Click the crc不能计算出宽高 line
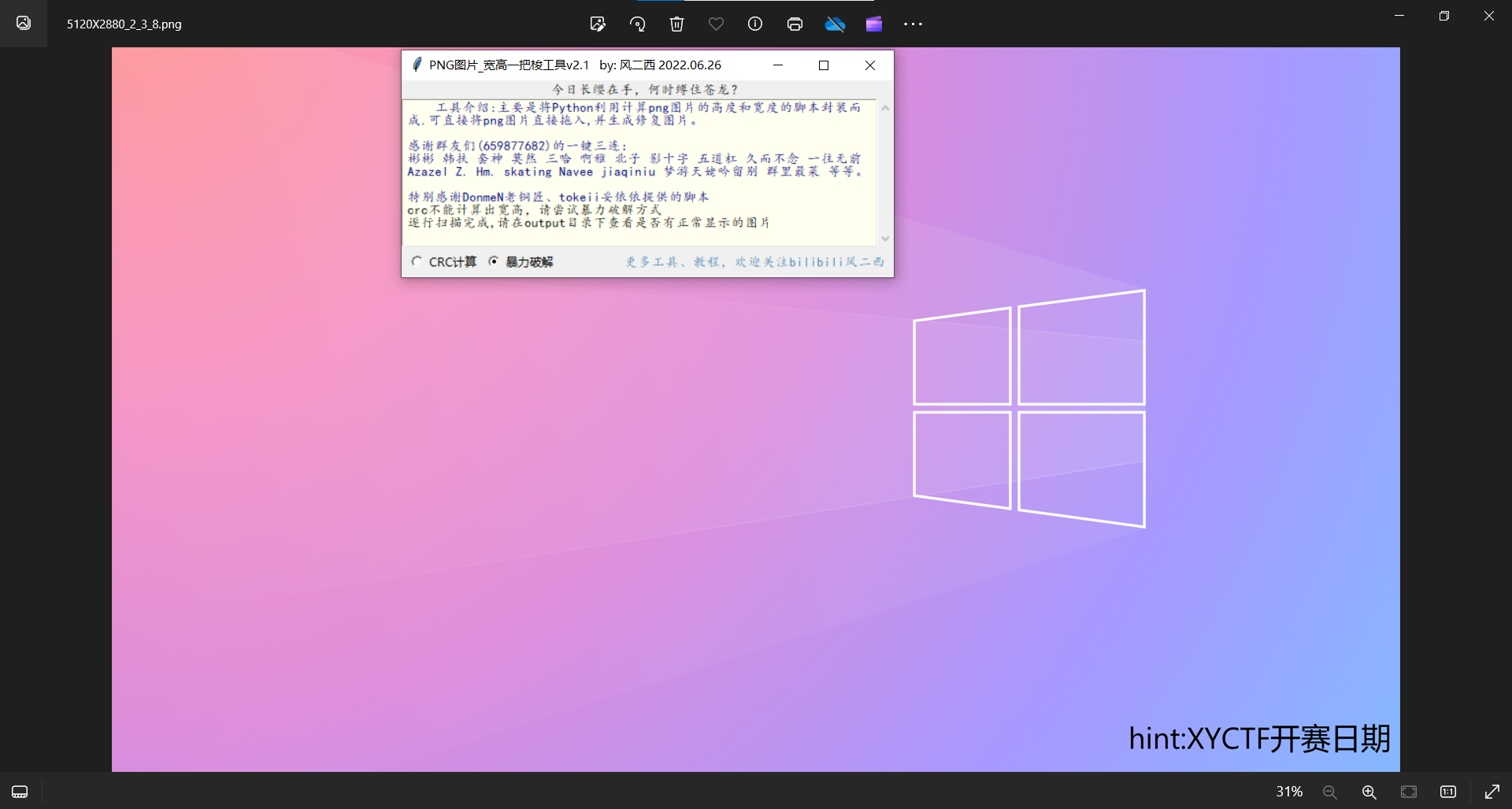 tap(535, 210)
